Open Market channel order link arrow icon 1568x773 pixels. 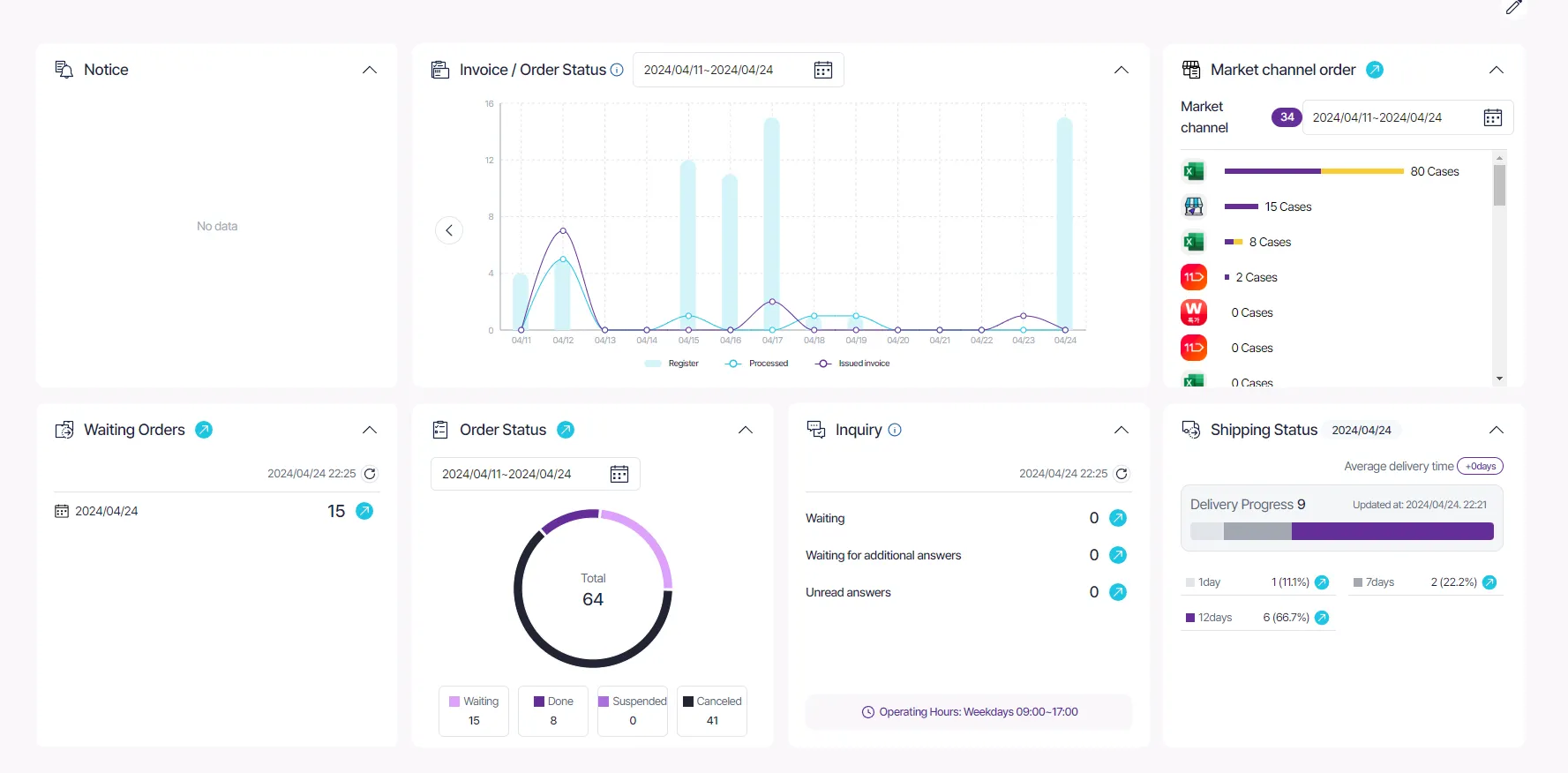pyautogui.click(x=1375, y=70)
